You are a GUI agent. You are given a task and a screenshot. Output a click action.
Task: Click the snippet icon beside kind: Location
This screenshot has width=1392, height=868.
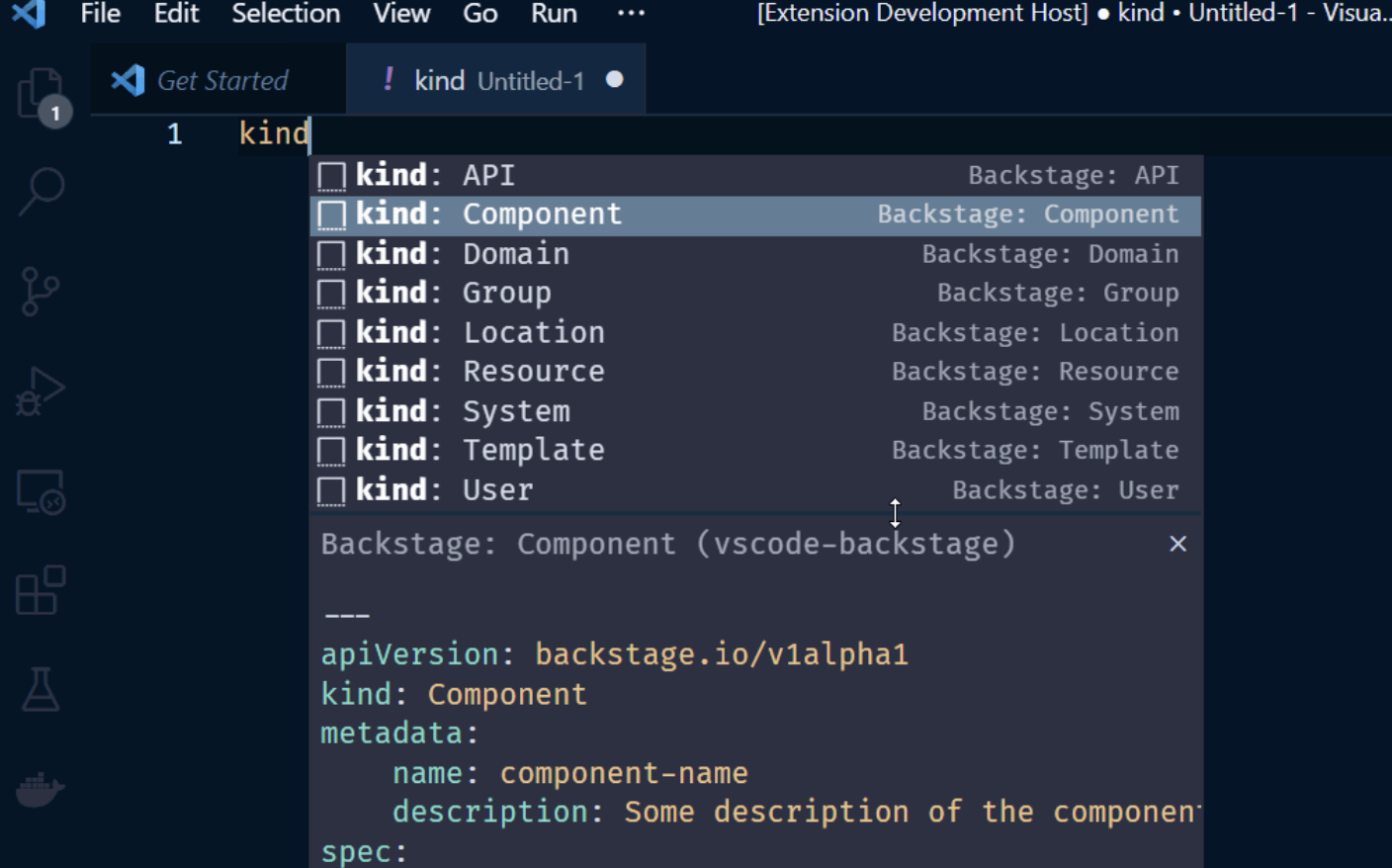(x=331, y=333)
